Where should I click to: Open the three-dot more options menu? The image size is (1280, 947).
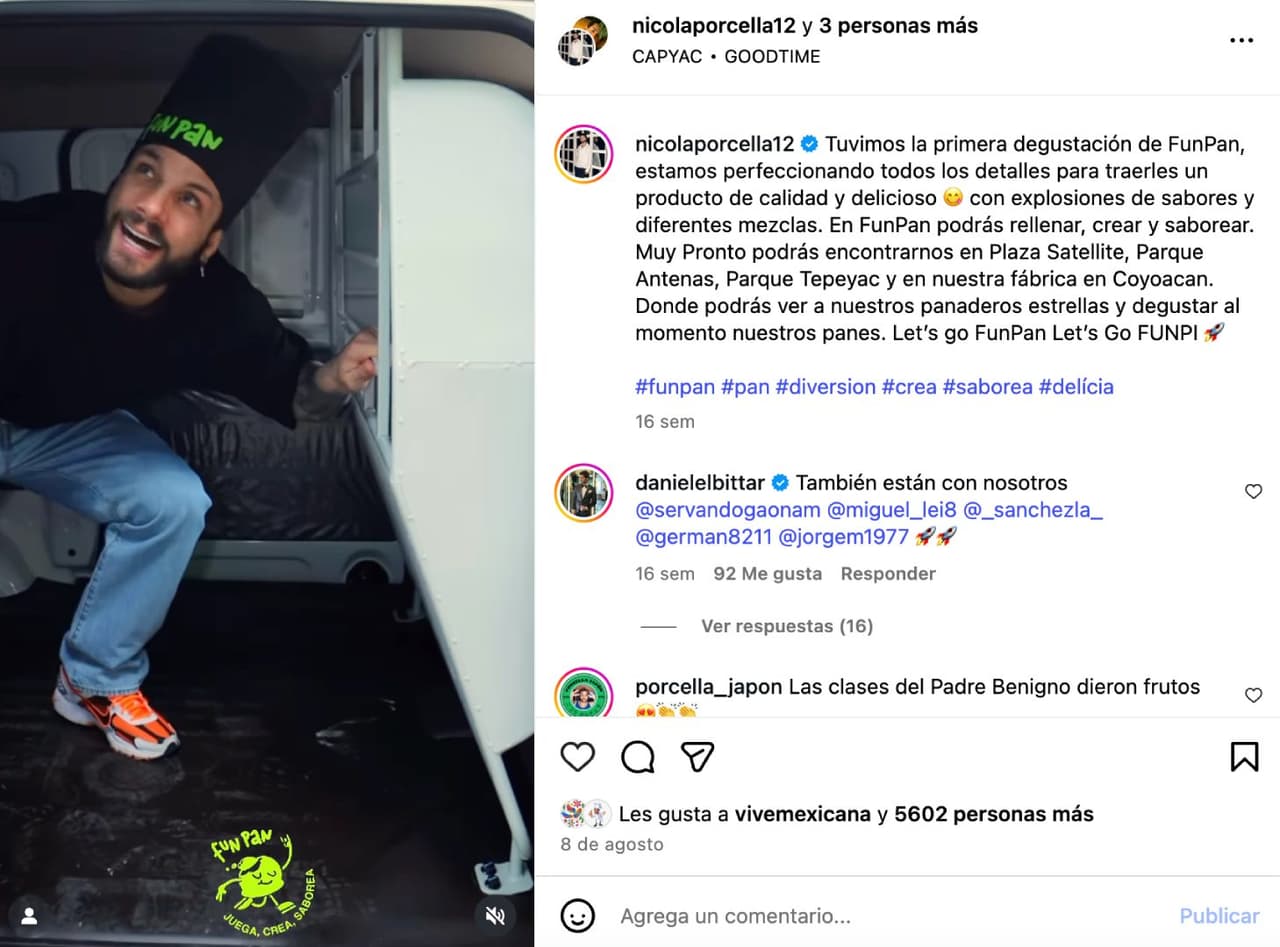click(x=1241, y=41)
